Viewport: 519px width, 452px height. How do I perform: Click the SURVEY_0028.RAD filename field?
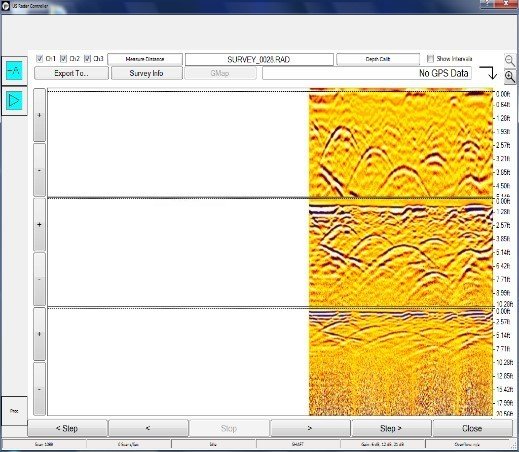click(259, 59)
